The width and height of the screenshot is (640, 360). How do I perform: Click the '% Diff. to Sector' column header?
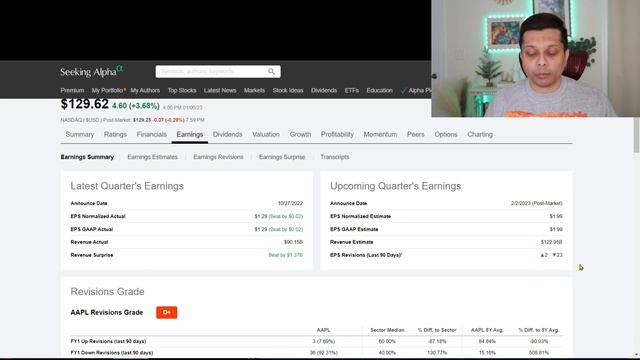click(437, 330)
